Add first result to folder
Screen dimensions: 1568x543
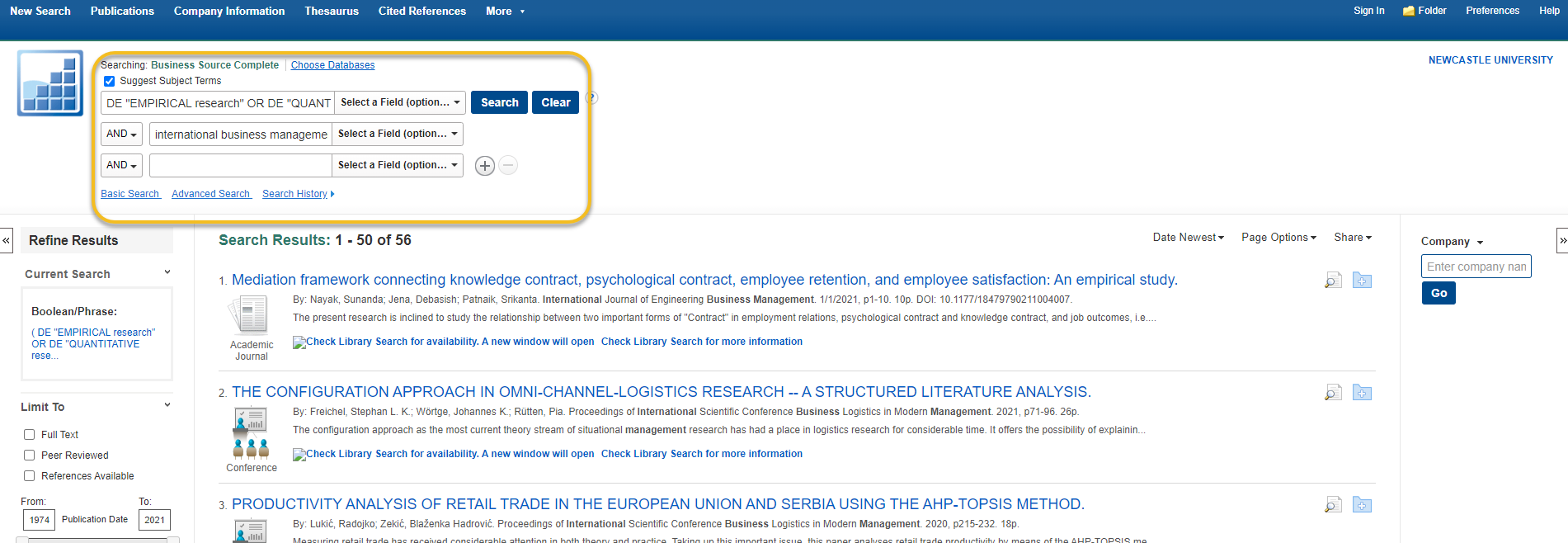coord(1362,281)
